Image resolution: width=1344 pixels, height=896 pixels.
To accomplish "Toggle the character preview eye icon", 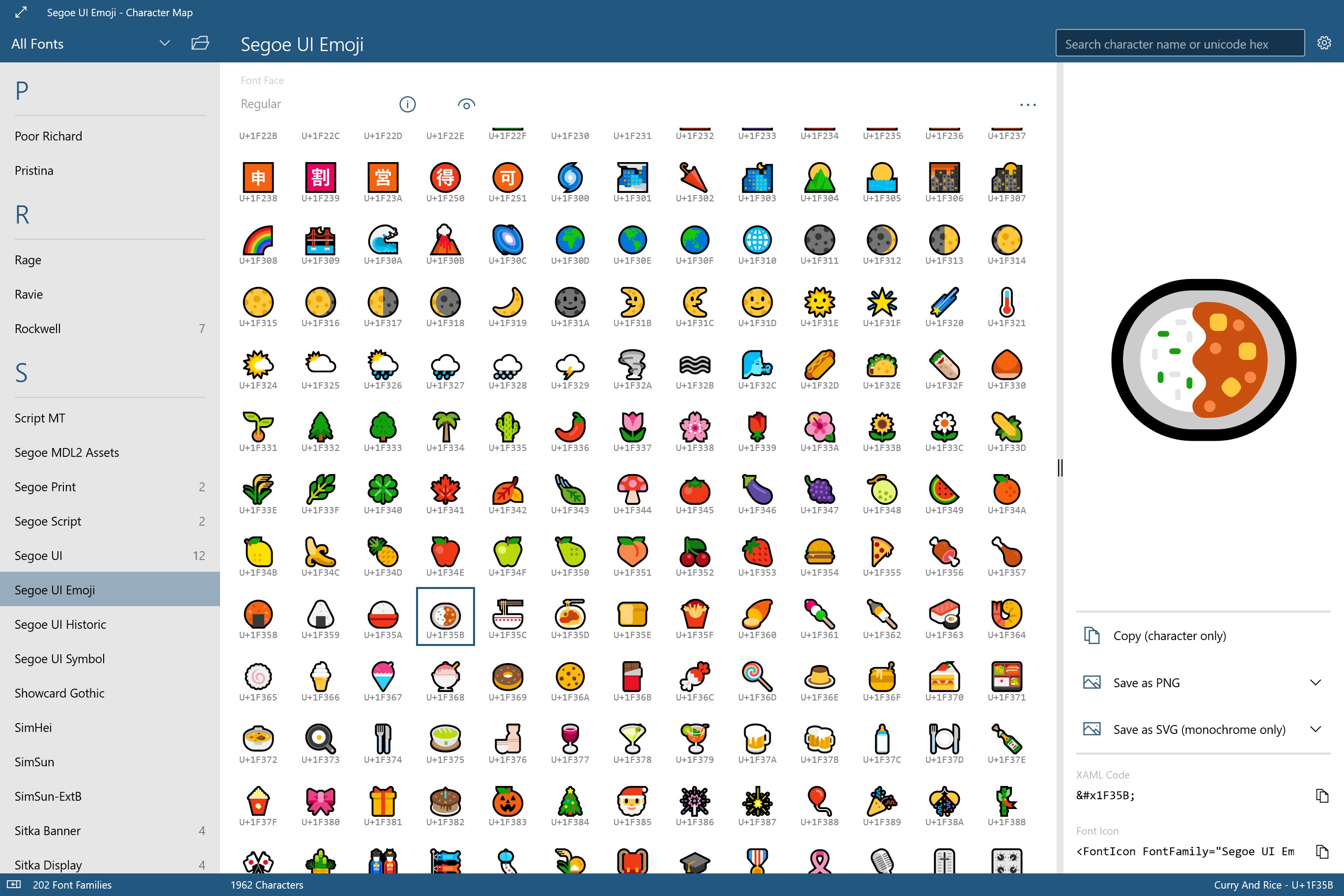I will pyautogui.click(x=466, y=104).
